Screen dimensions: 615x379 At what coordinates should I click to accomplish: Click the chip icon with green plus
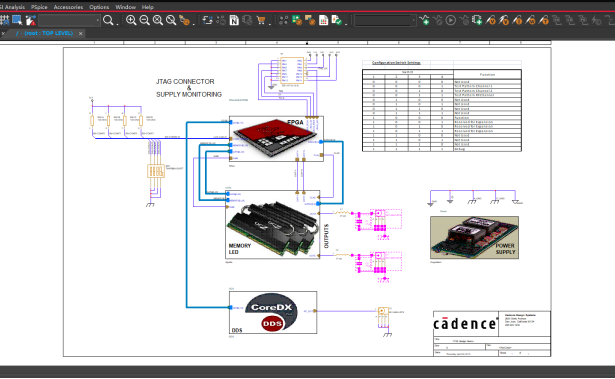tap(477, 20)
